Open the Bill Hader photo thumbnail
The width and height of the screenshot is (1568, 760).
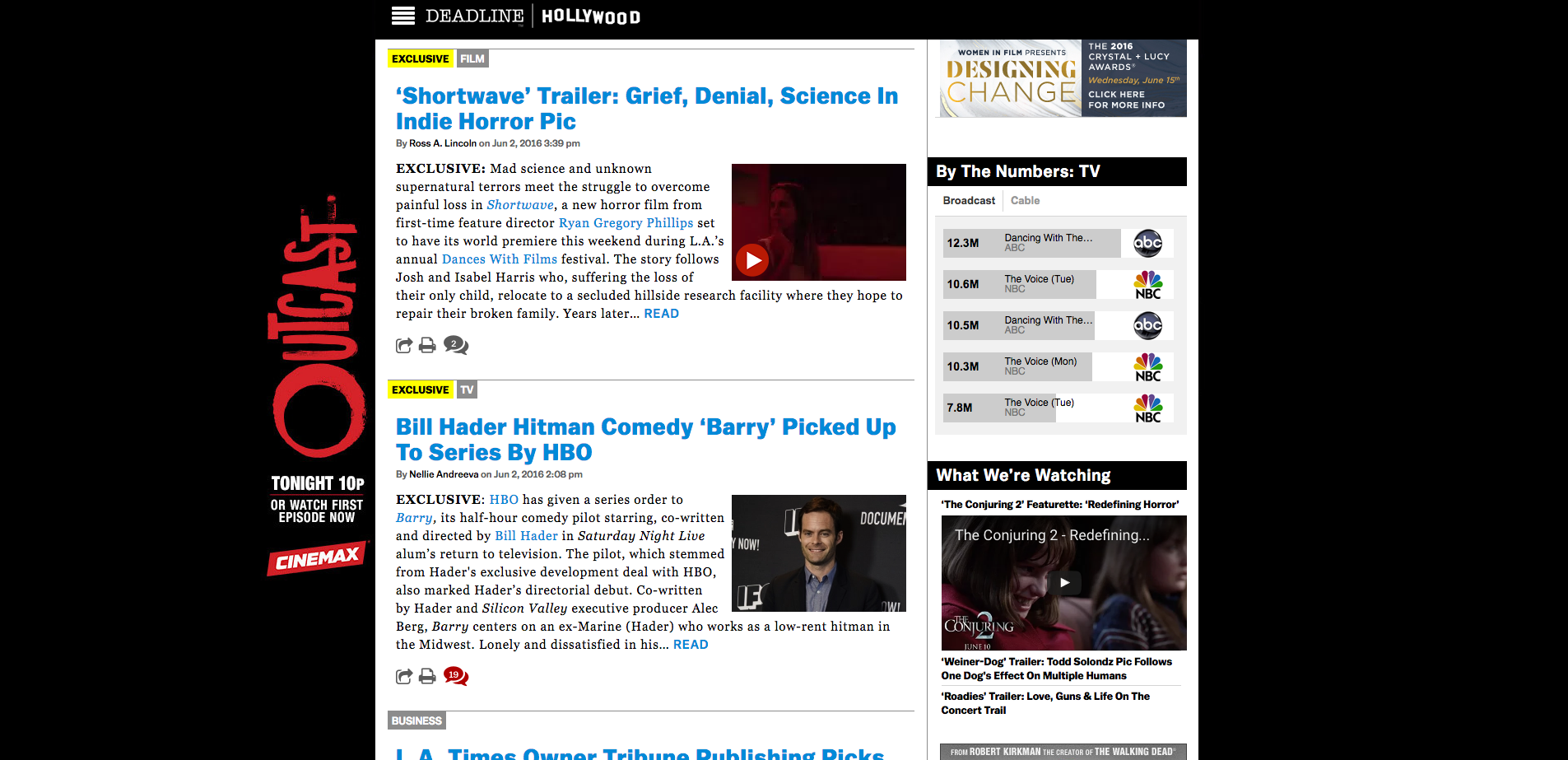tap(819, 553)
